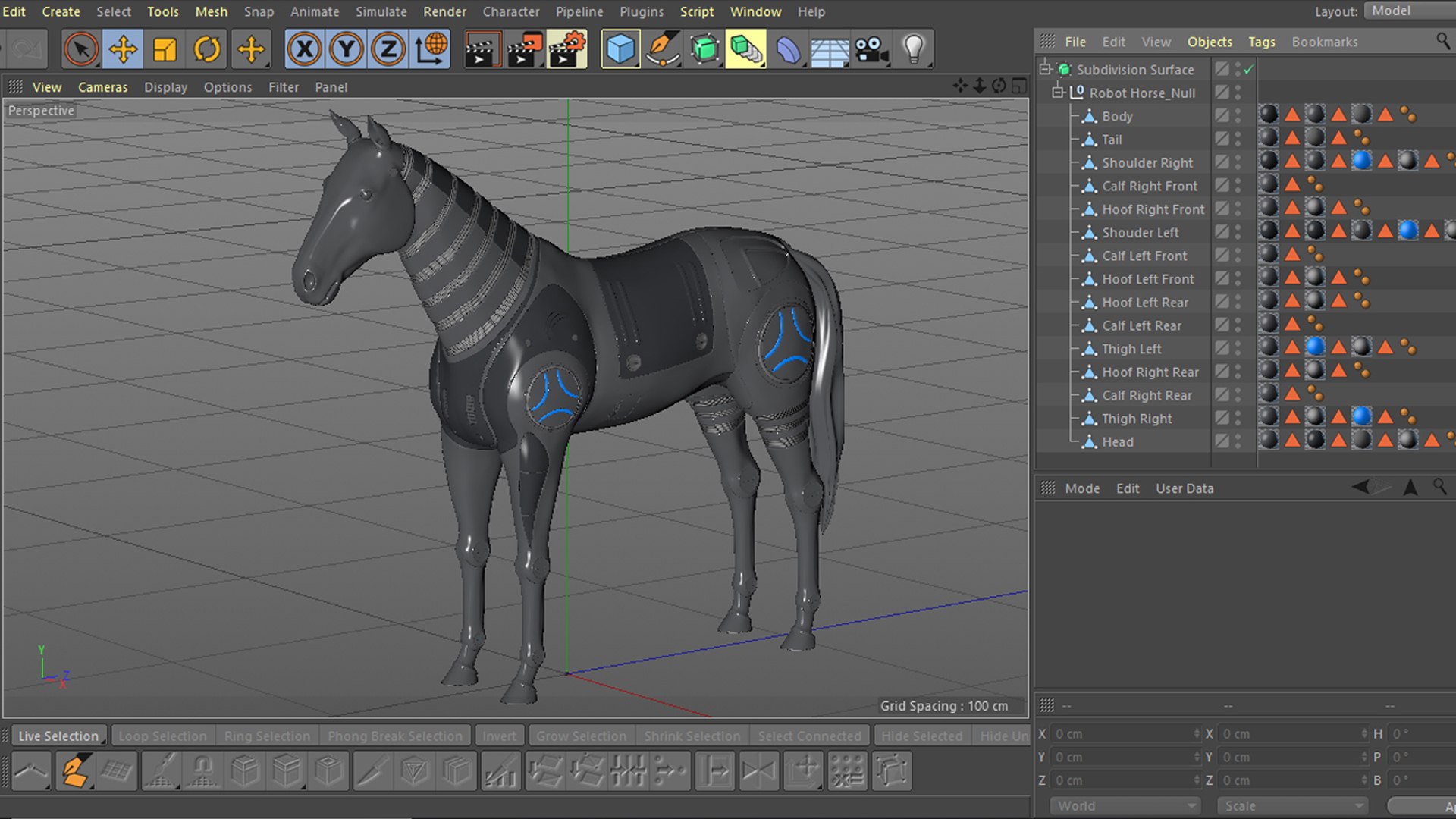Click viewport orbit rotate icon
1456x819 pixels.
pyautogui.click(x=999, y=86)
